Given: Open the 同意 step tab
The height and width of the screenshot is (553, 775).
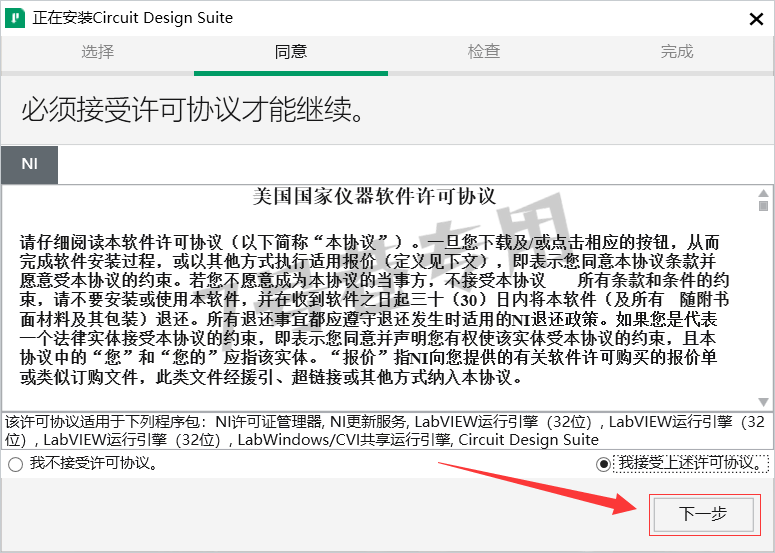Looking at the screenshot, I should coord(291,52).
